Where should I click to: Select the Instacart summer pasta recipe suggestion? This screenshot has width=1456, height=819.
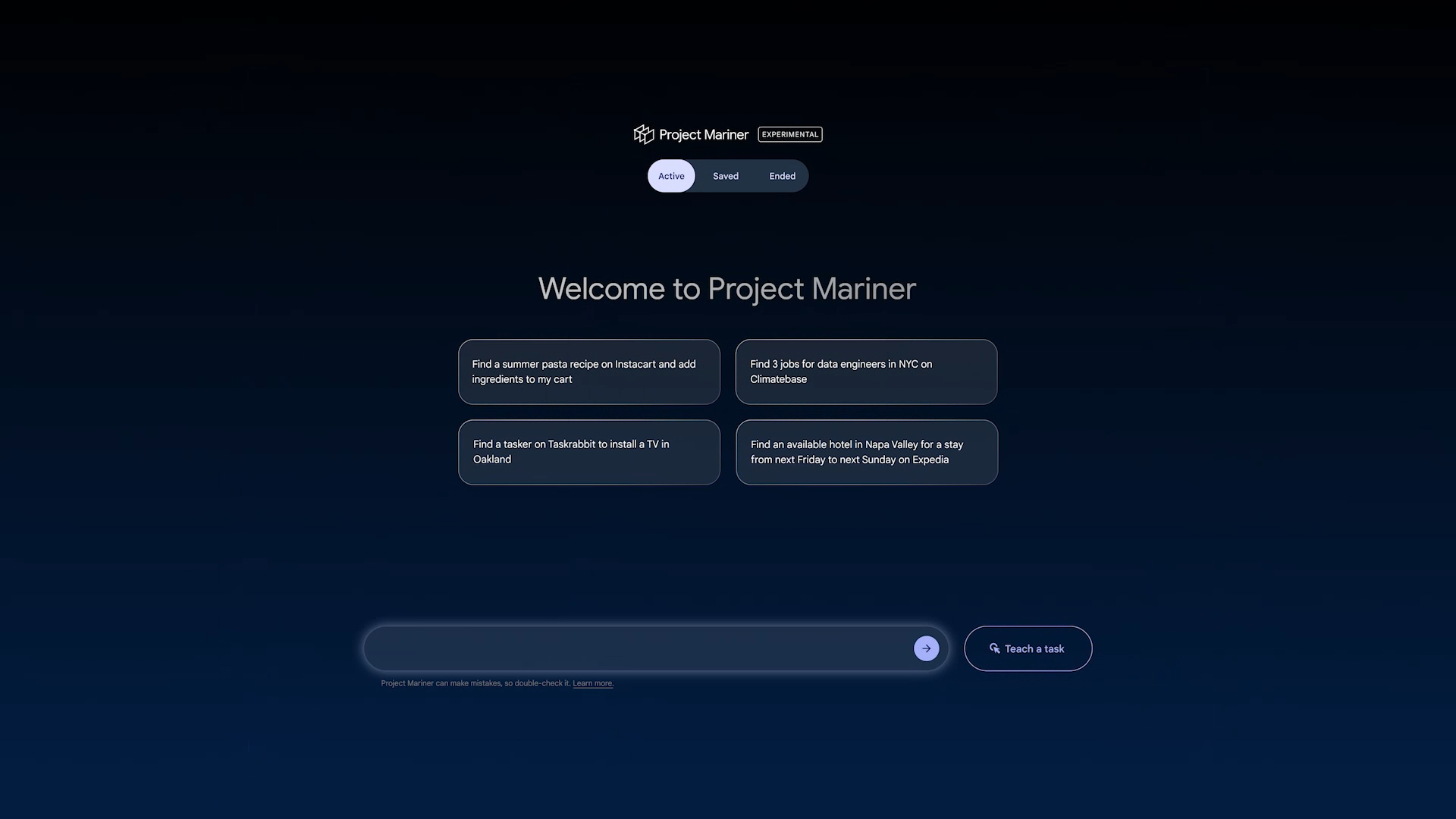pos(588,372)
